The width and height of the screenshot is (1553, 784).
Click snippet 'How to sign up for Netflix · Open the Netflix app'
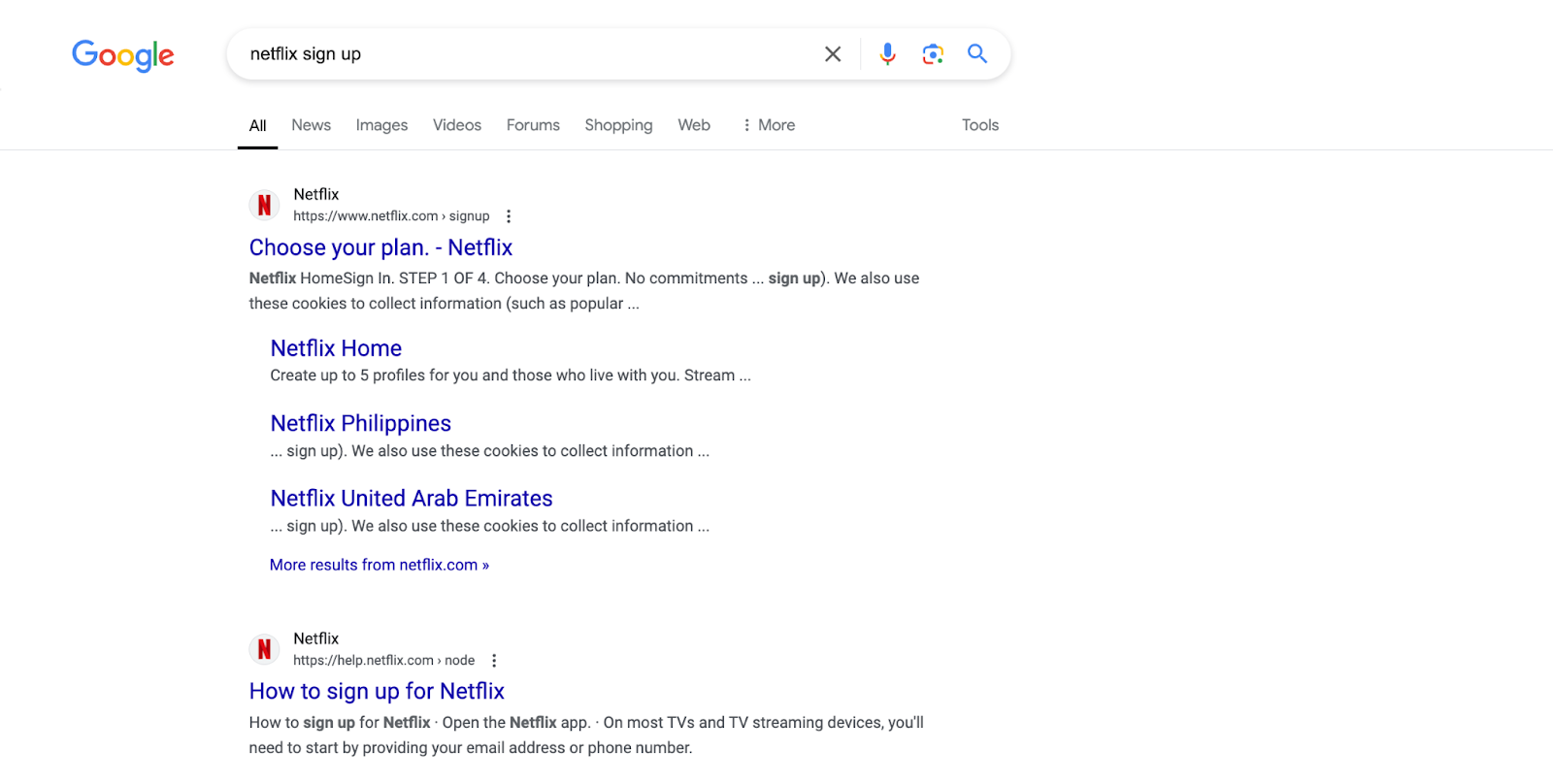click(x=586, y=735)
